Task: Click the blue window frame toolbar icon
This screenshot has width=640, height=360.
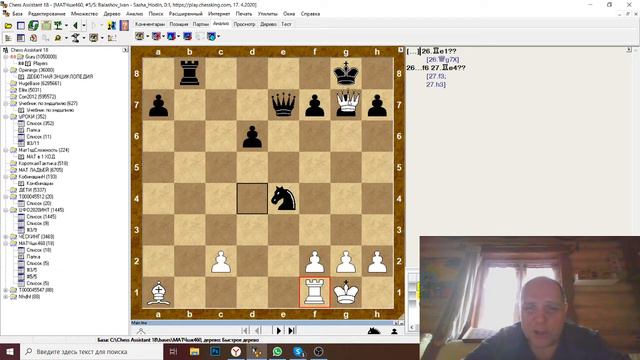Action: (21, 26)
